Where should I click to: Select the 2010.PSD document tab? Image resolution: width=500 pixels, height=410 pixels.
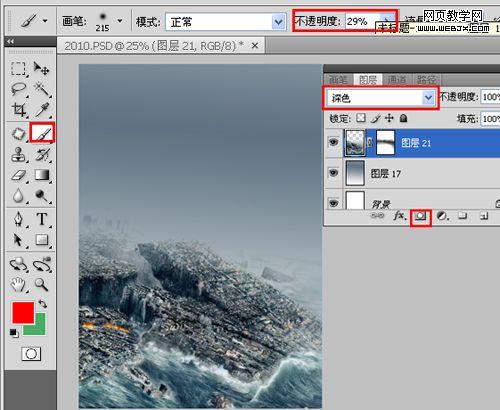[154, 46]
